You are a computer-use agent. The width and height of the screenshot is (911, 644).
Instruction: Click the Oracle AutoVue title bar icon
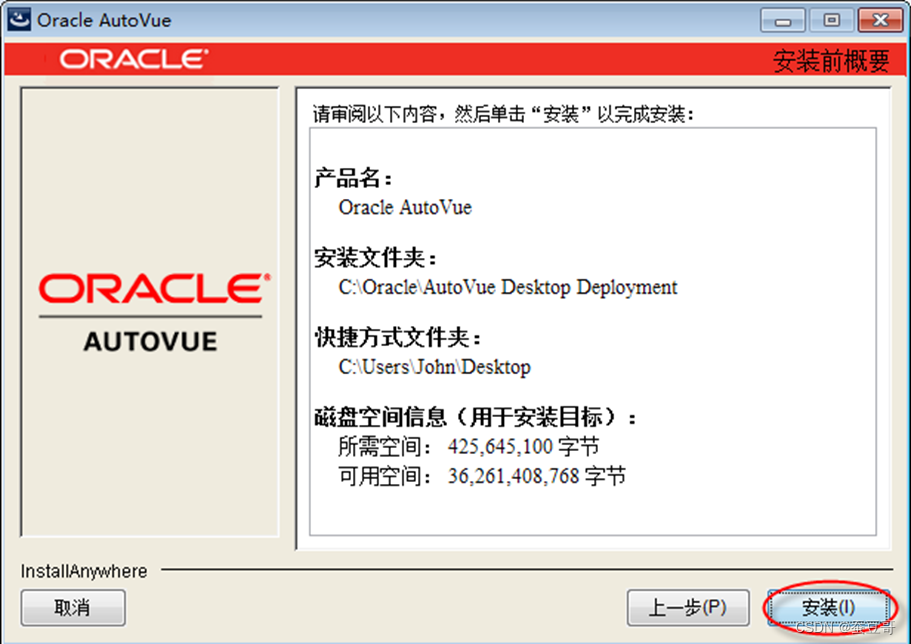(x=19, y=19)
